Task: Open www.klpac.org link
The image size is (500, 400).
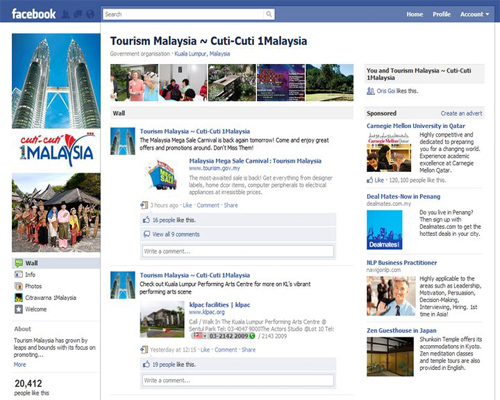Action: (207, 312)
